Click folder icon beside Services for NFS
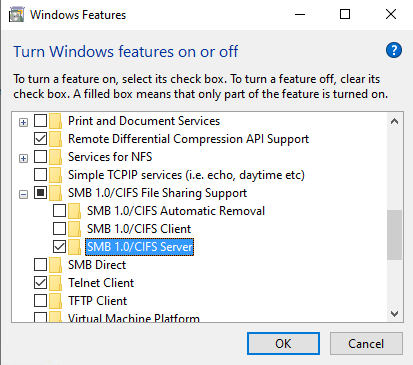Image resolution: width=413 pixels, height=365 pixels. pos(55,157)
